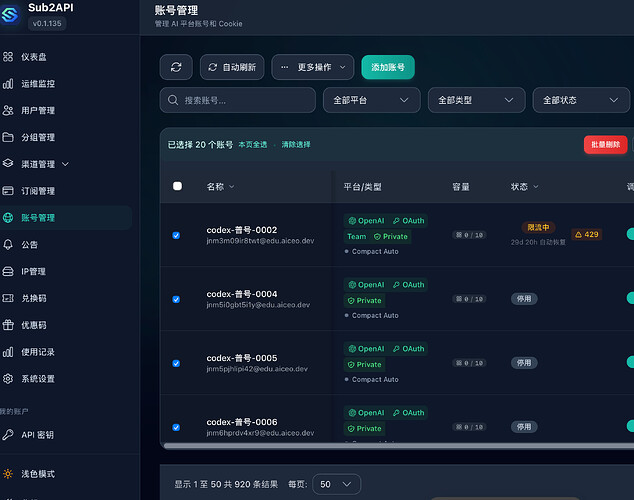Toggle the schedule switch for codex-普号-0004
The image size is (634, 500).
pos(630,298)
